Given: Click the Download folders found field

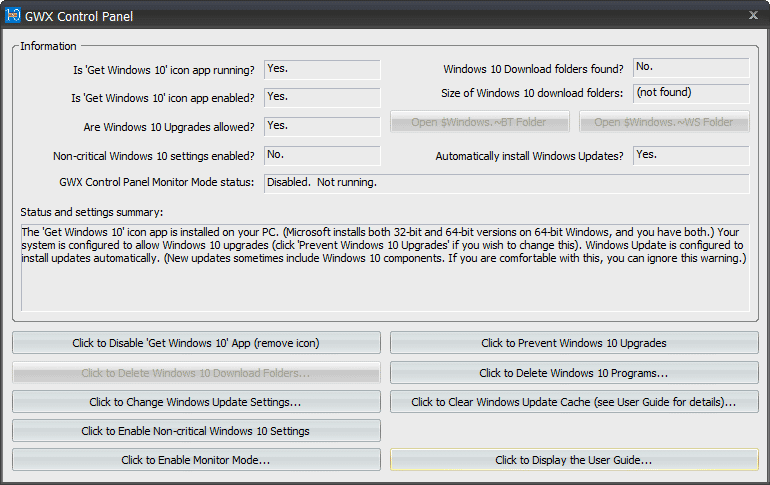Looking at the screenshot, I should [x=691, y=68].
